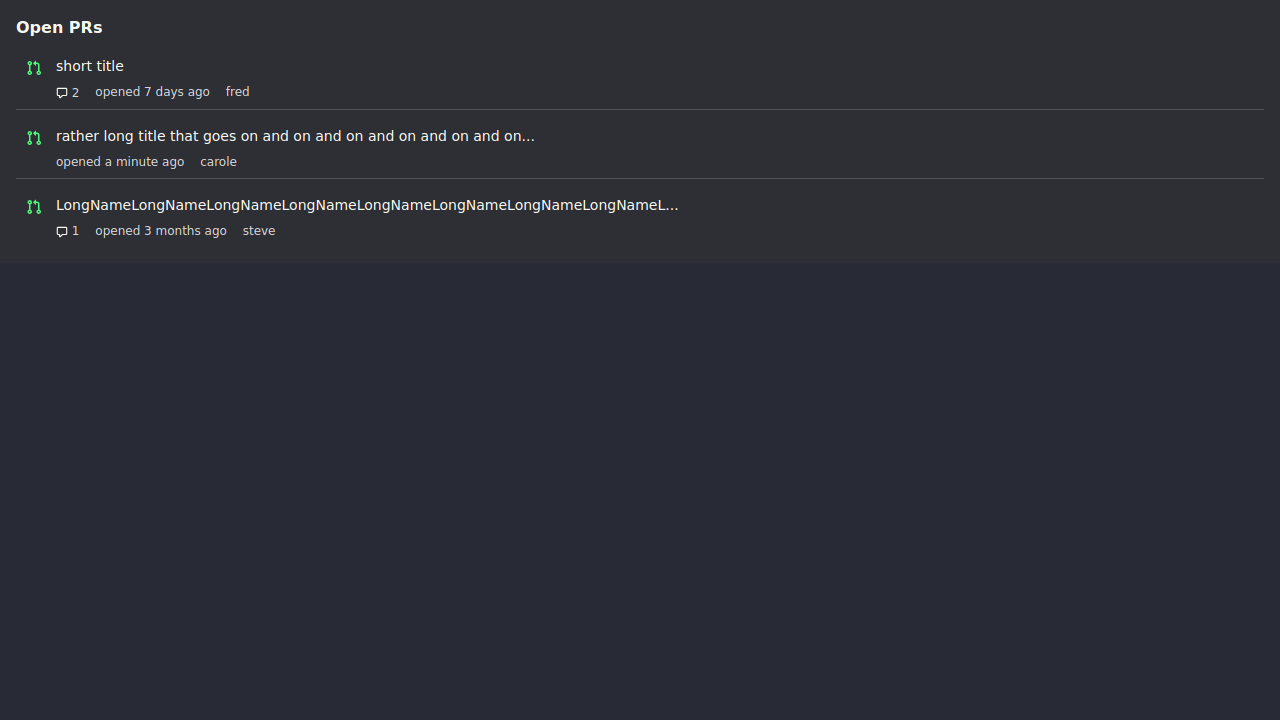Open the "rather long title" pull request
1280x720 pixels.
(295, 136)
